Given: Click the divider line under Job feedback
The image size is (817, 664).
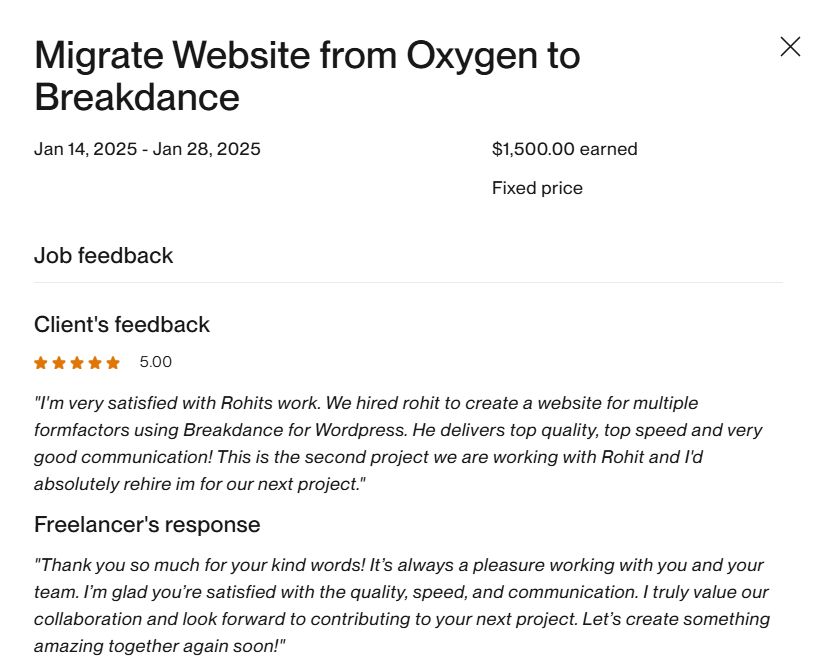Looking at the screenshot, I should (x=408, y=282).
